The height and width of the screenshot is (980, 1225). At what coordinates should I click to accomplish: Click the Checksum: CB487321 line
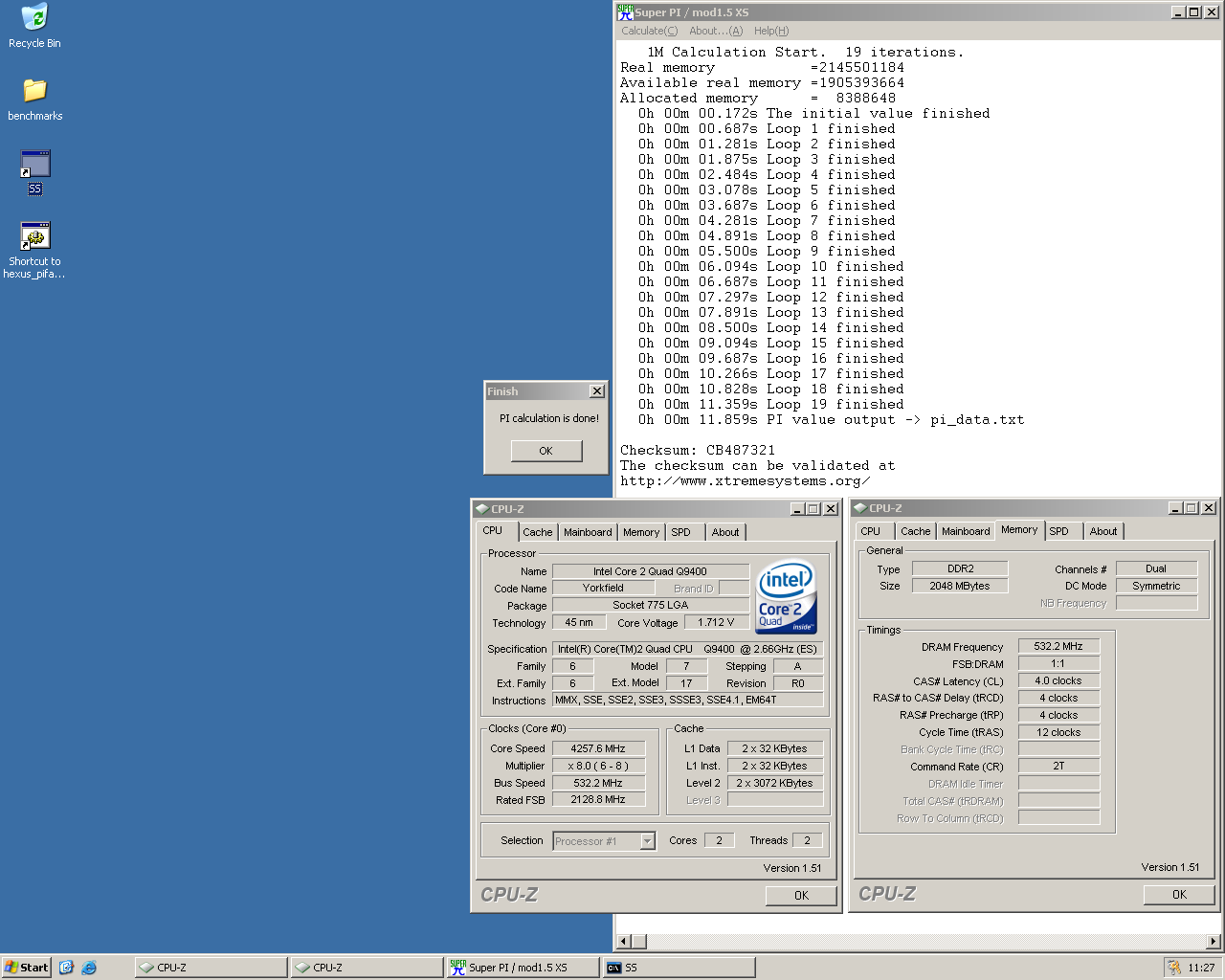[x=698, y=451]
